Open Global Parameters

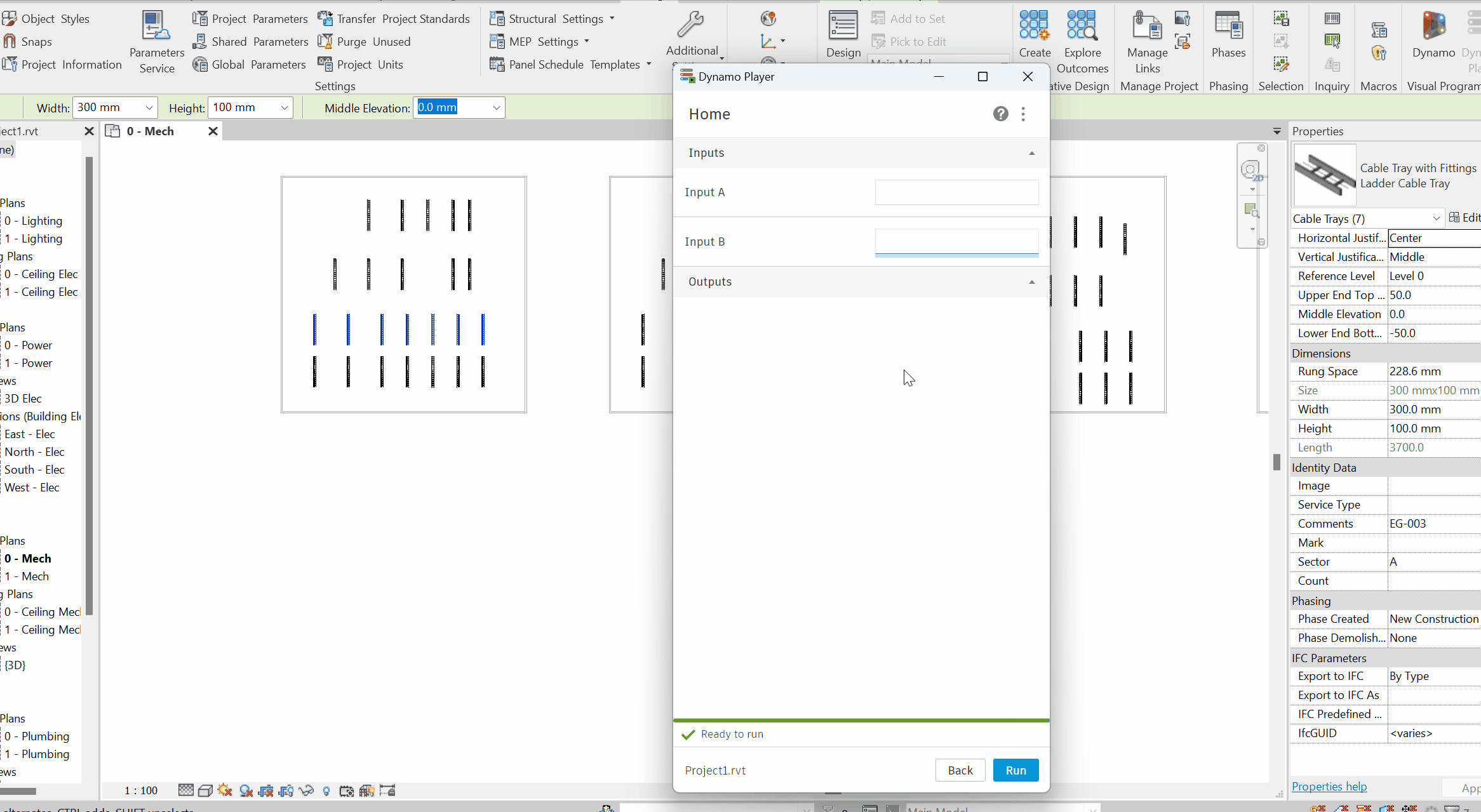pyautogui.click(x=249, y=64)
